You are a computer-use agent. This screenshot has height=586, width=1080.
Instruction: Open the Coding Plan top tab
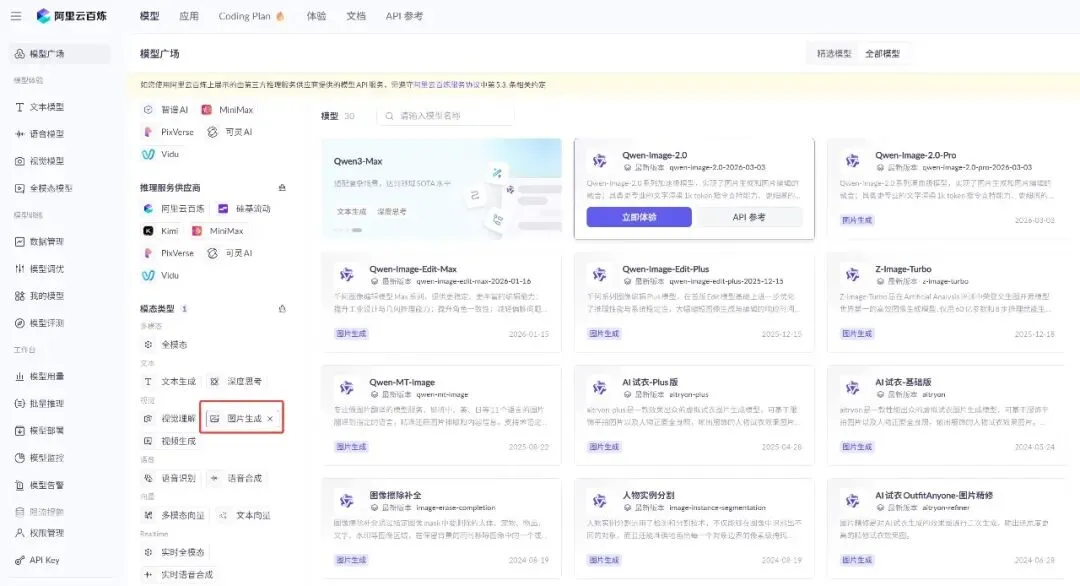tap(251, 16)
